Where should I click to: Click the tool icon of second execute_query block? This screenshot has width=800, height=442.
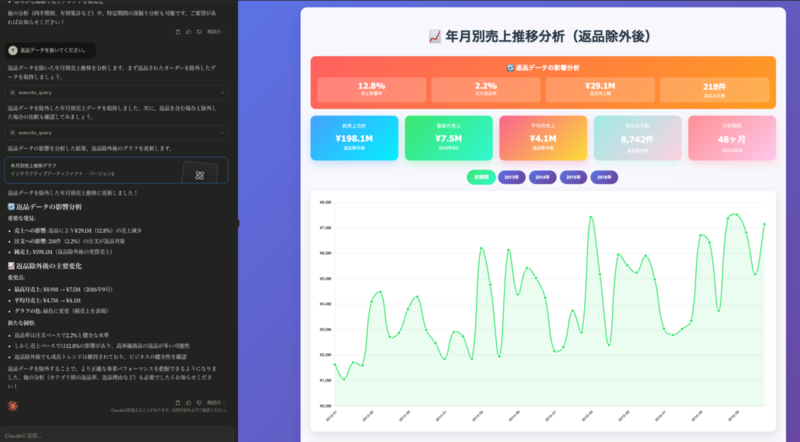tap(13, 133)
